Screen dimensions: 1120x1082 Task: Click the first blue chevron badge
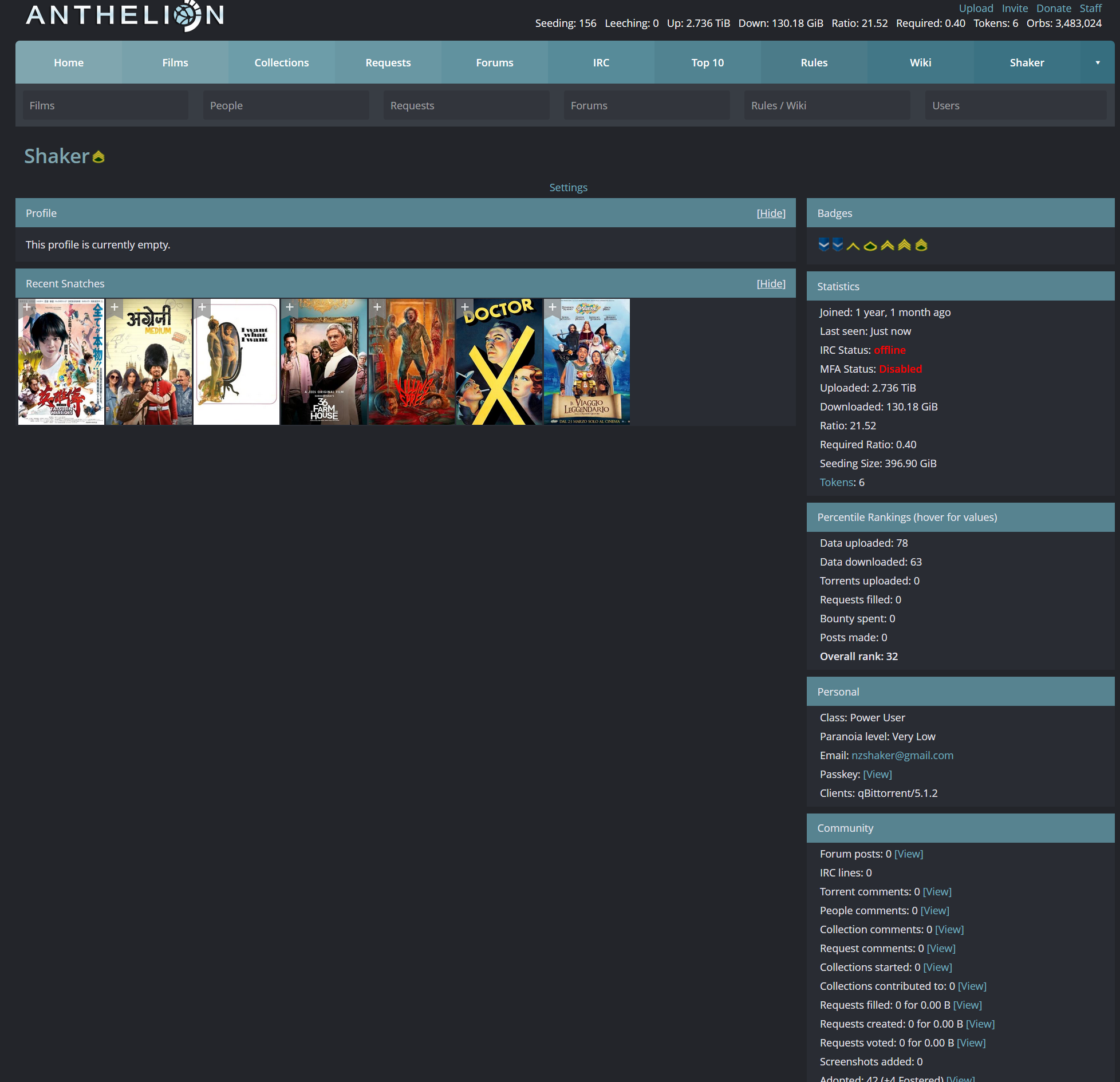pos(823,245)
